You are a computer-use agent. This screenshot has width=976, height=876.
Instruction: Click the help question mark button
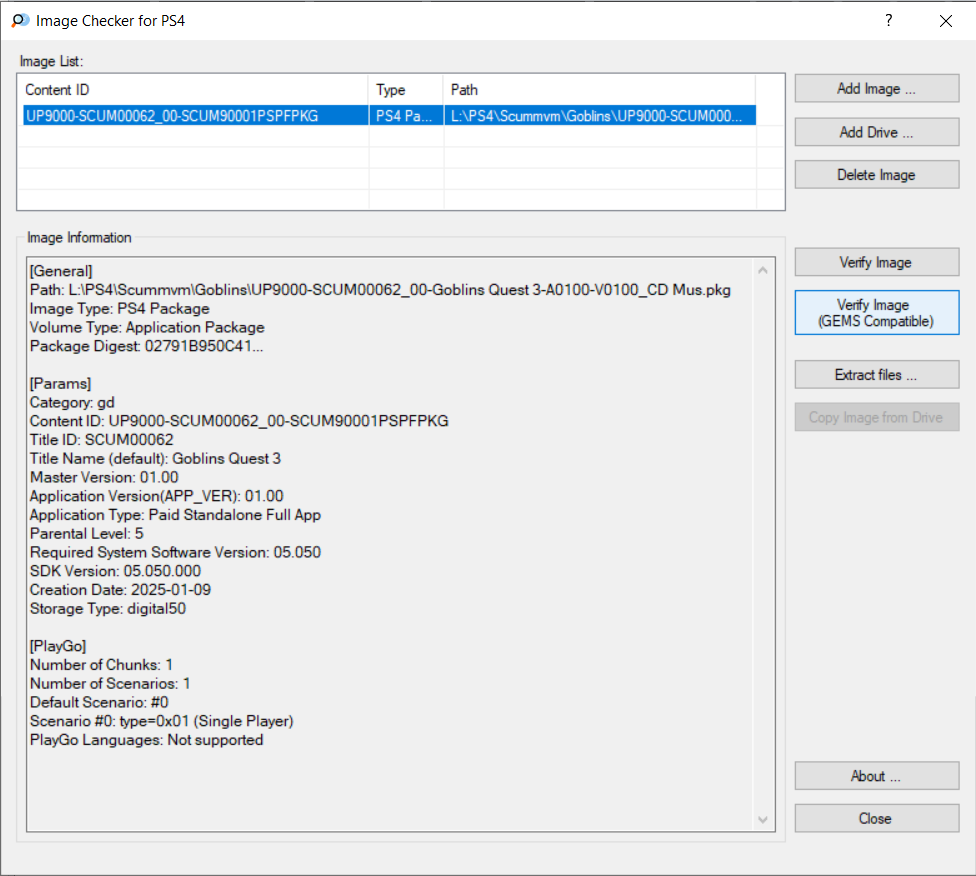pyautogui.click(x=888, y=21)
